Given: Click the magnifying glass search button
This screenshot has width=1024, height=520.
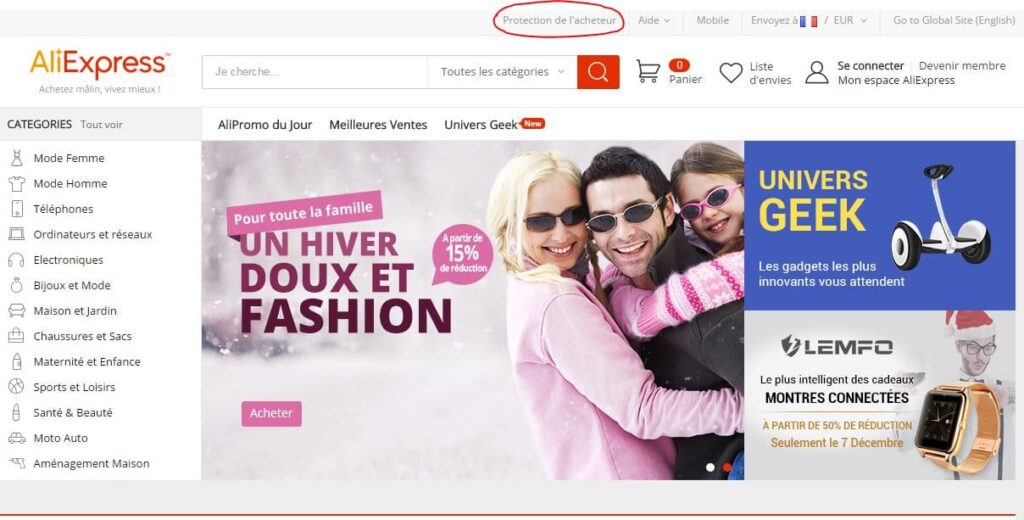Looking at the screenshot, I should click(598, 72).
